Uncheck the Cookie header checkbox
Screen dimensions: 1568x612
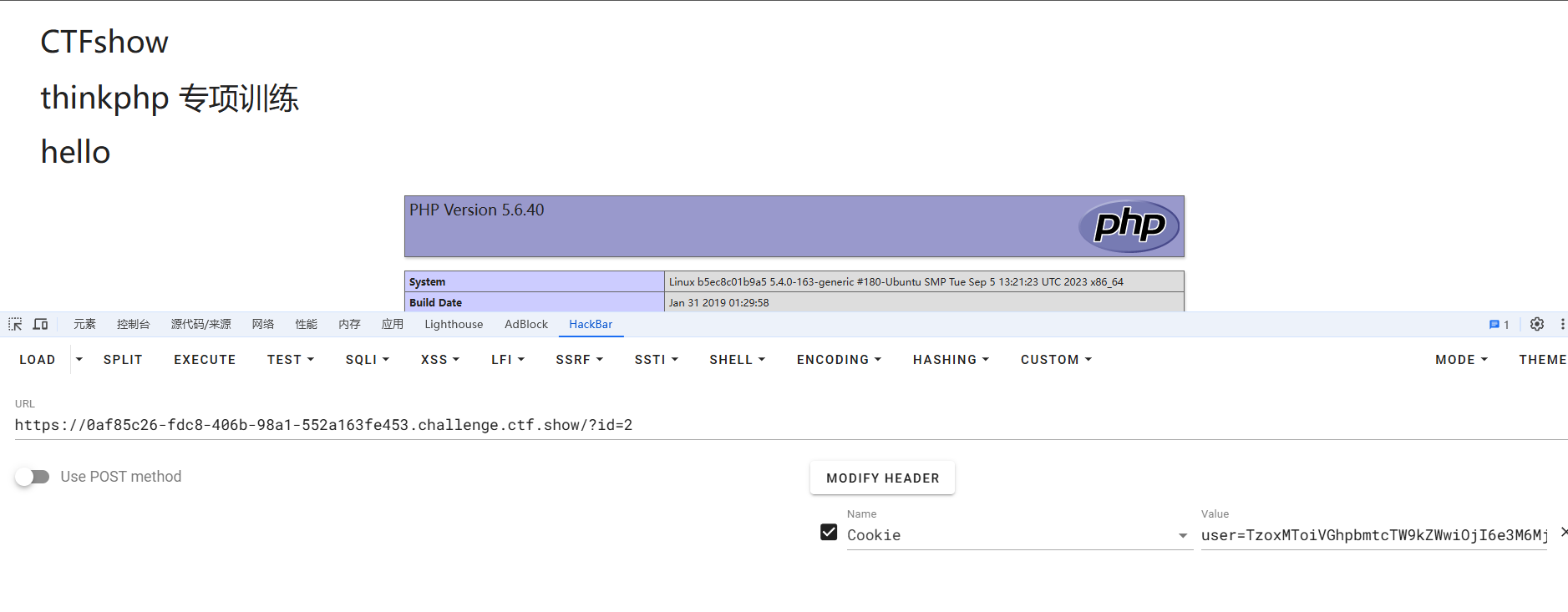coord(829,533)
